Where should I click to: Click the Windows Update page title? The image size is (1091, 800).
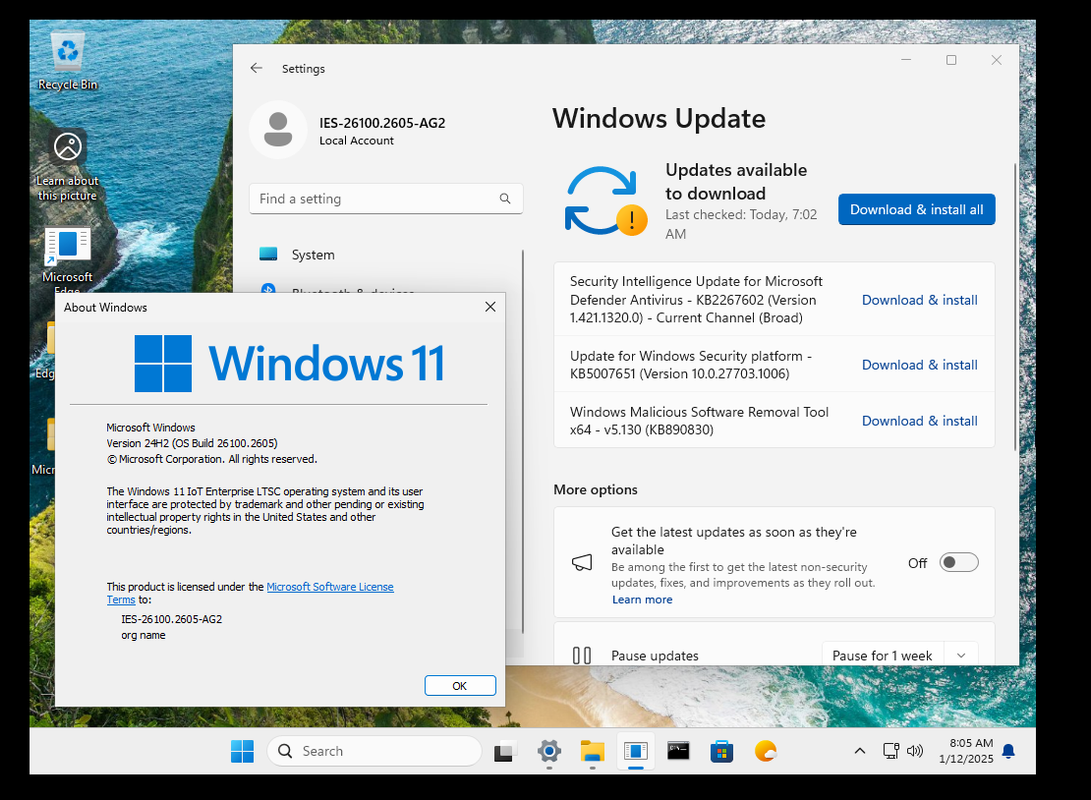point(659,118)
